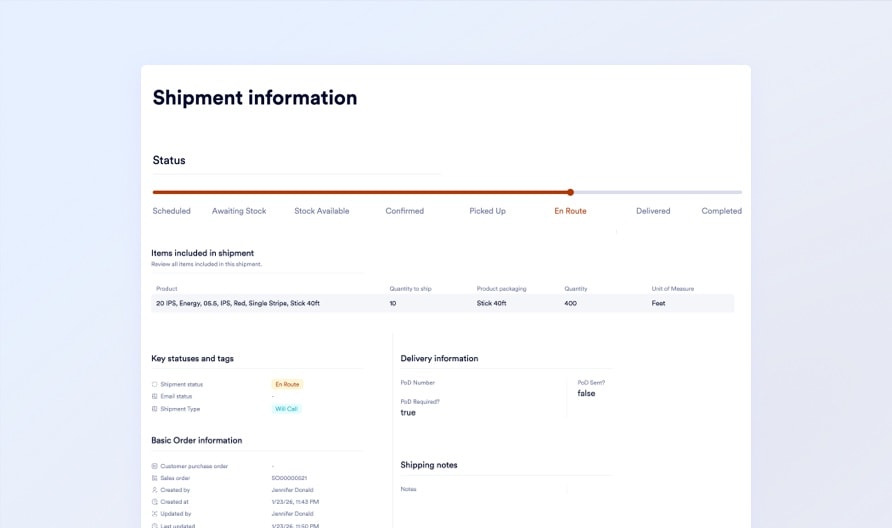Click the Sales order field icon
The image size is (892, 528).
[x=154, y=478]
